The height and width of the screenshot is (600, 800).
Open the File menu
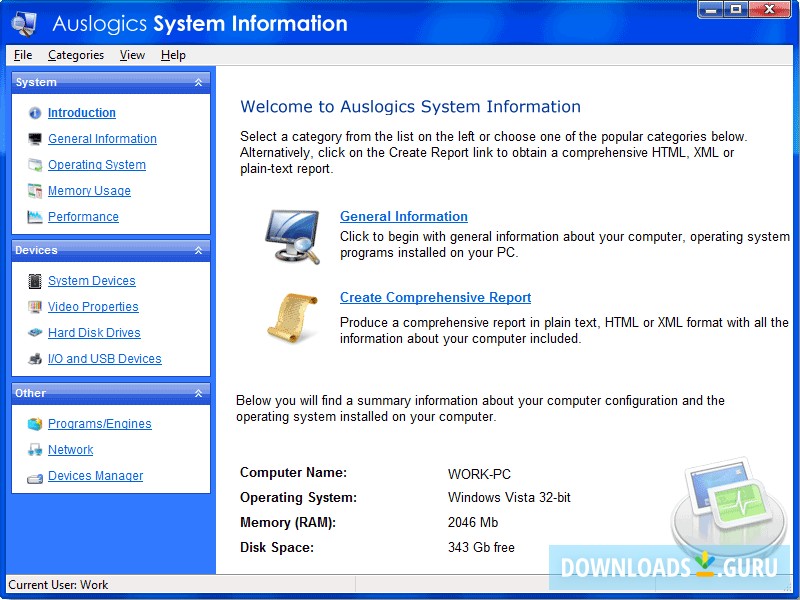pos(23,55)
